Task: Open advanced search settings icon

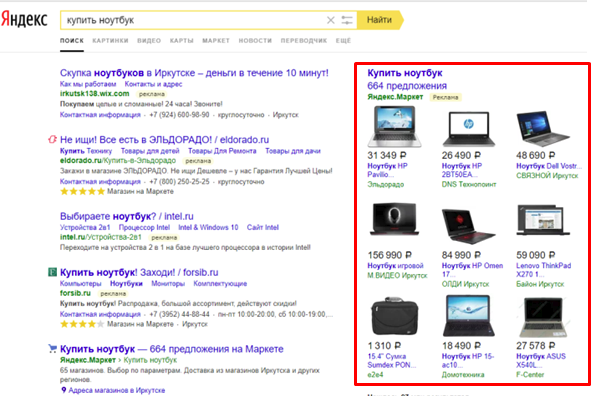Action: (x=347, y=20)
